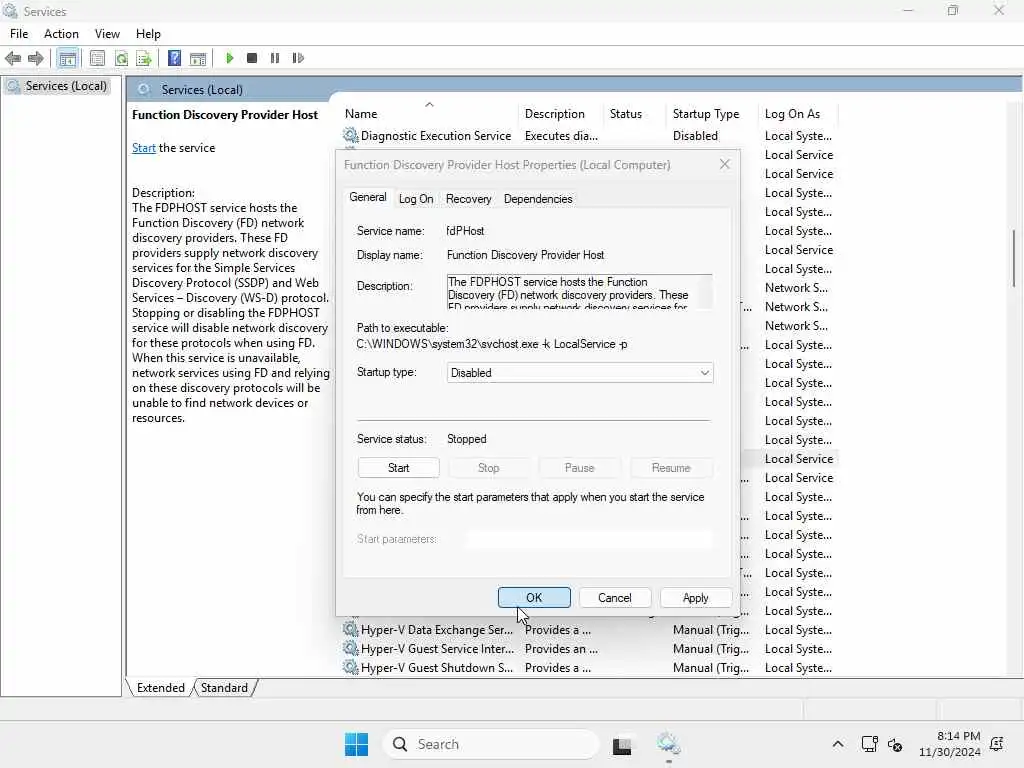Toggle the Show/Hide Action Pane toolbar icon
Image resolution: width=1024 pixels, height=768 pixels.
coord(198,58)
